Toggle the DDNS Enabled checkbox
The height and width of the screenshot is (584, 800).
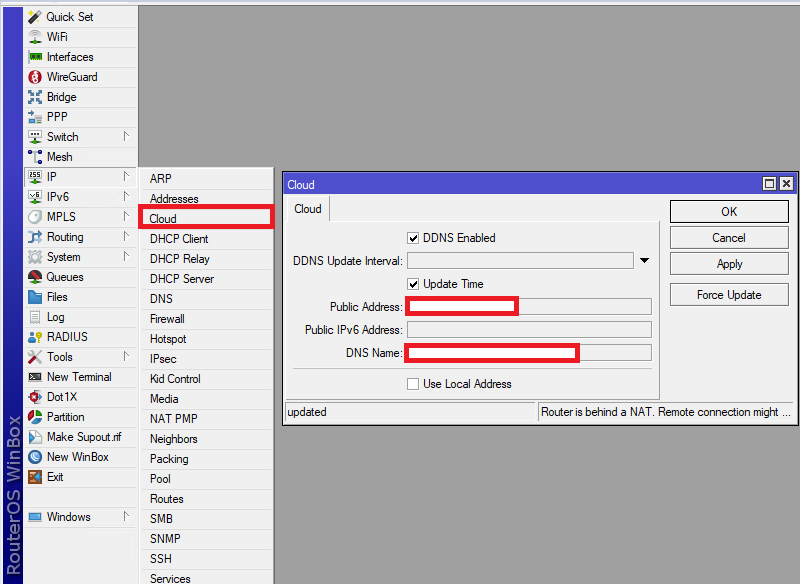point(413,238)
